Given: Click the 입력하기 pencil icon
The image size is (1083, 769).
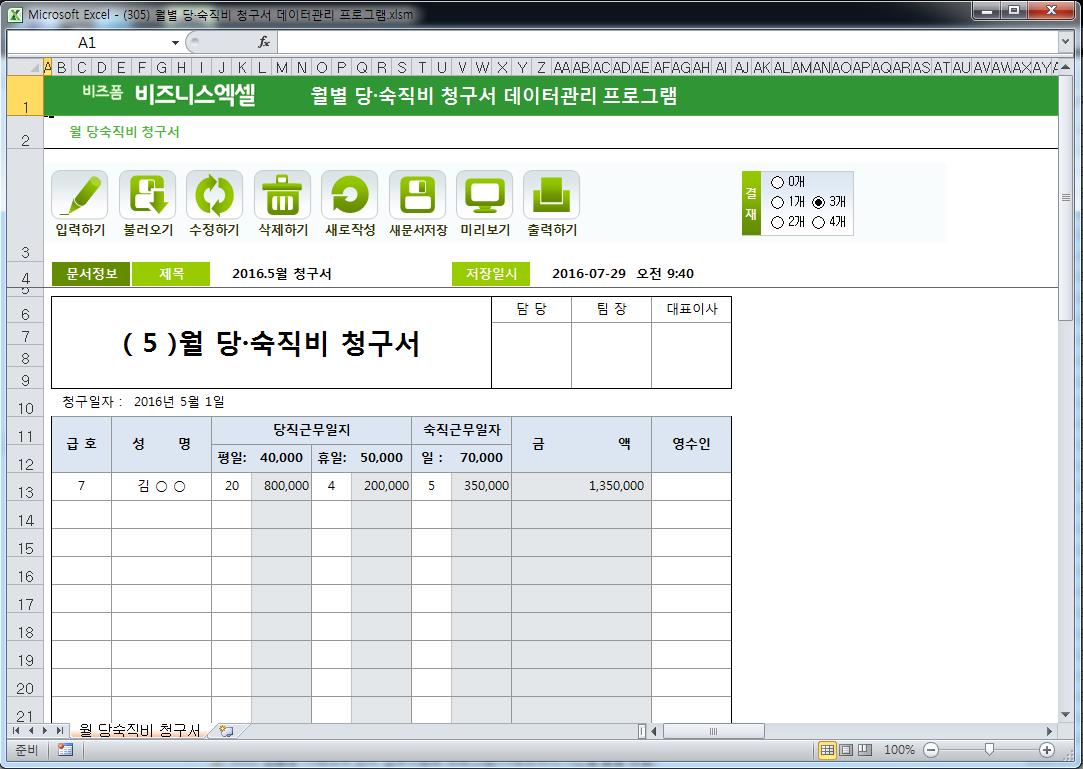Looking at the screenshot, I should point(79,196).
